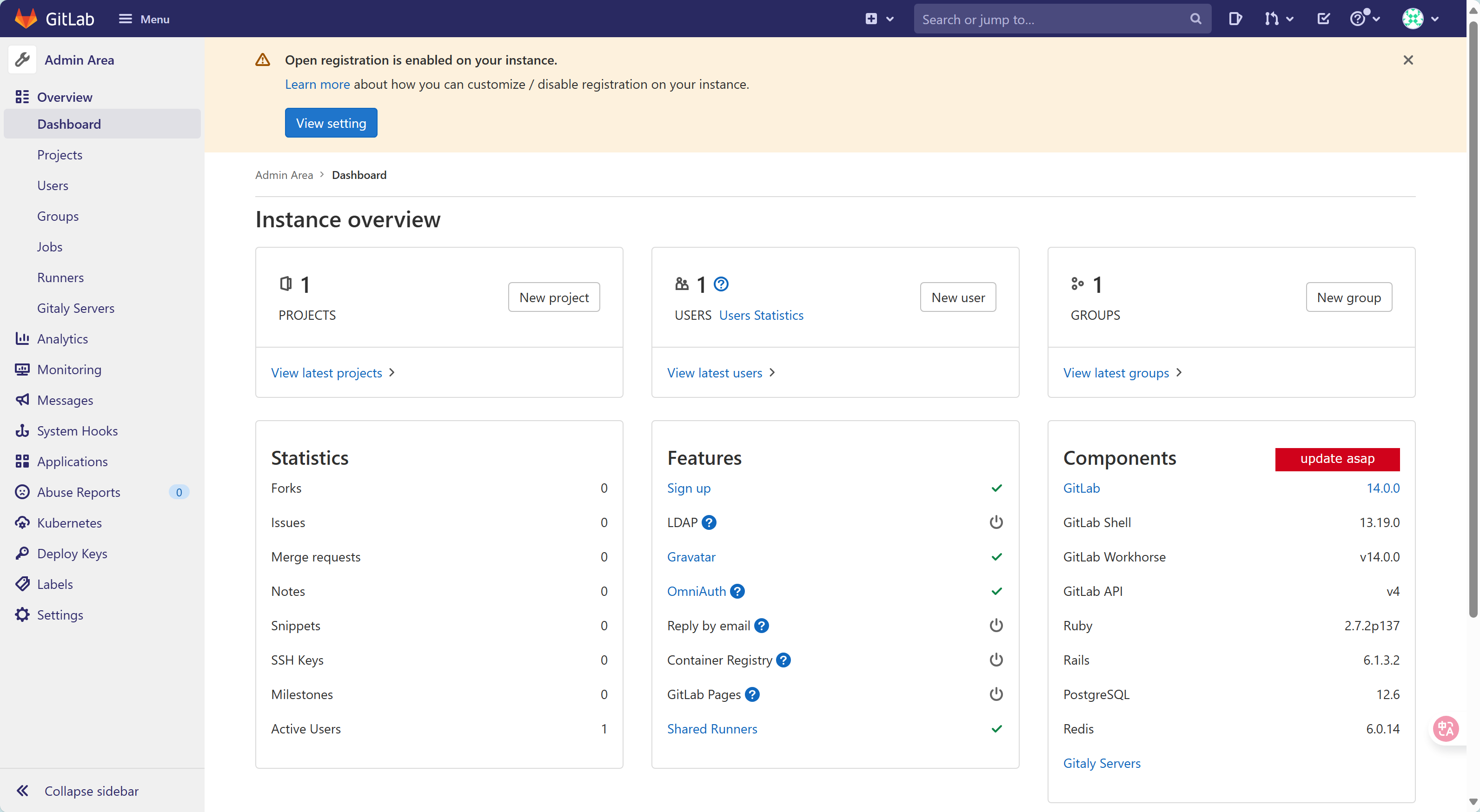The image size is (1480, 812).
Task: Open the Shared Runners link
Action: [x=712, y=729]
